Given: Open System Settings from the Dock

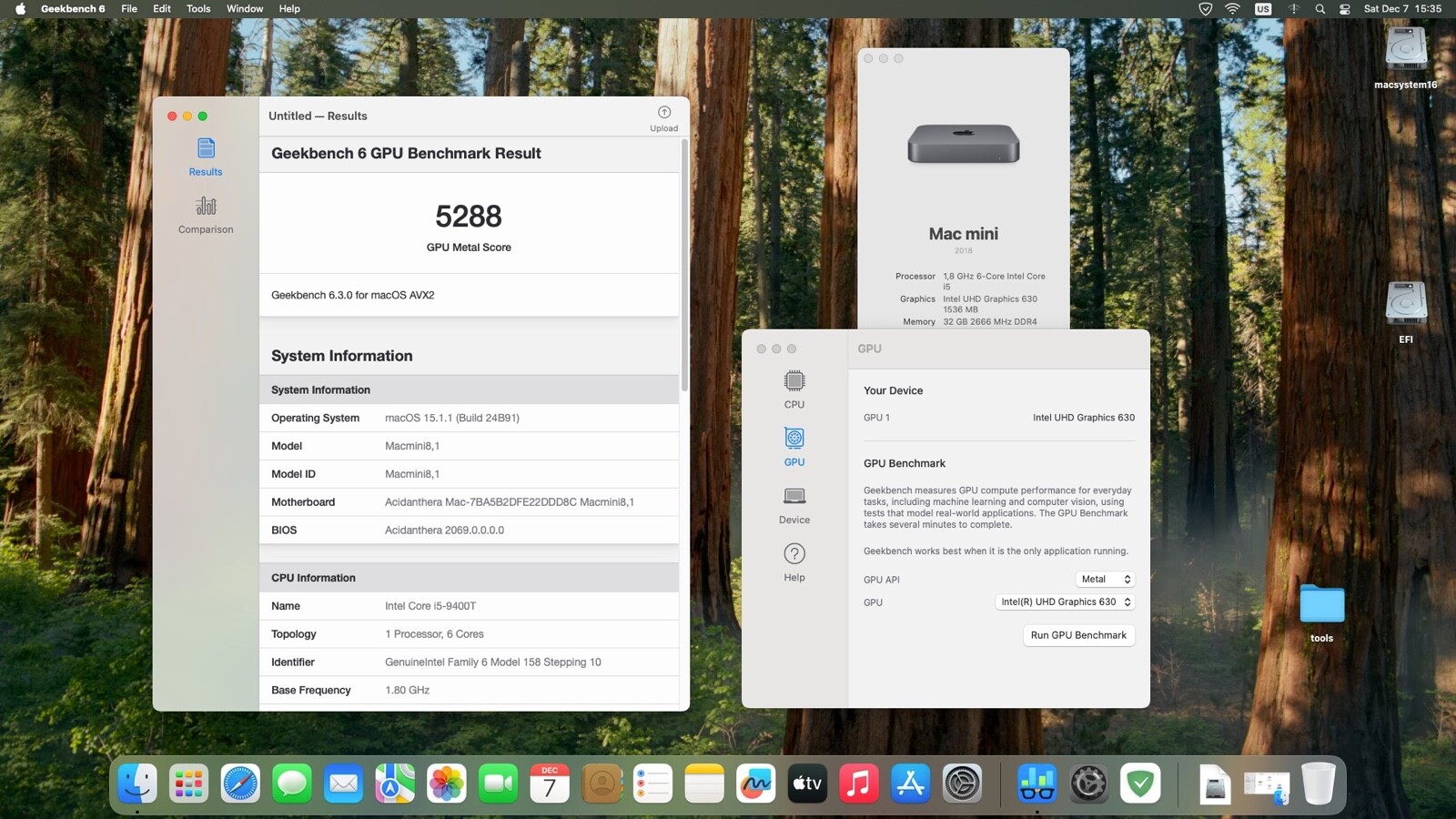Looking at the screenshot, I should 963,784.
